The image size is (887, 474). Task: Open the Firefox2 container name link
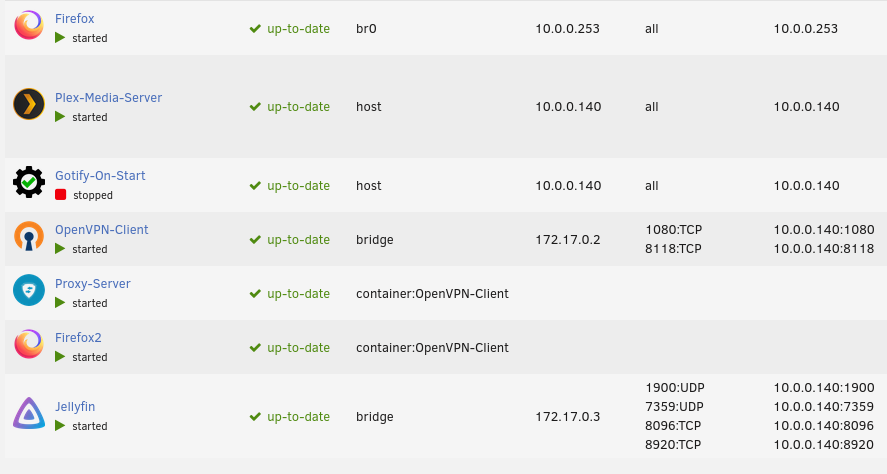point(78,338)
